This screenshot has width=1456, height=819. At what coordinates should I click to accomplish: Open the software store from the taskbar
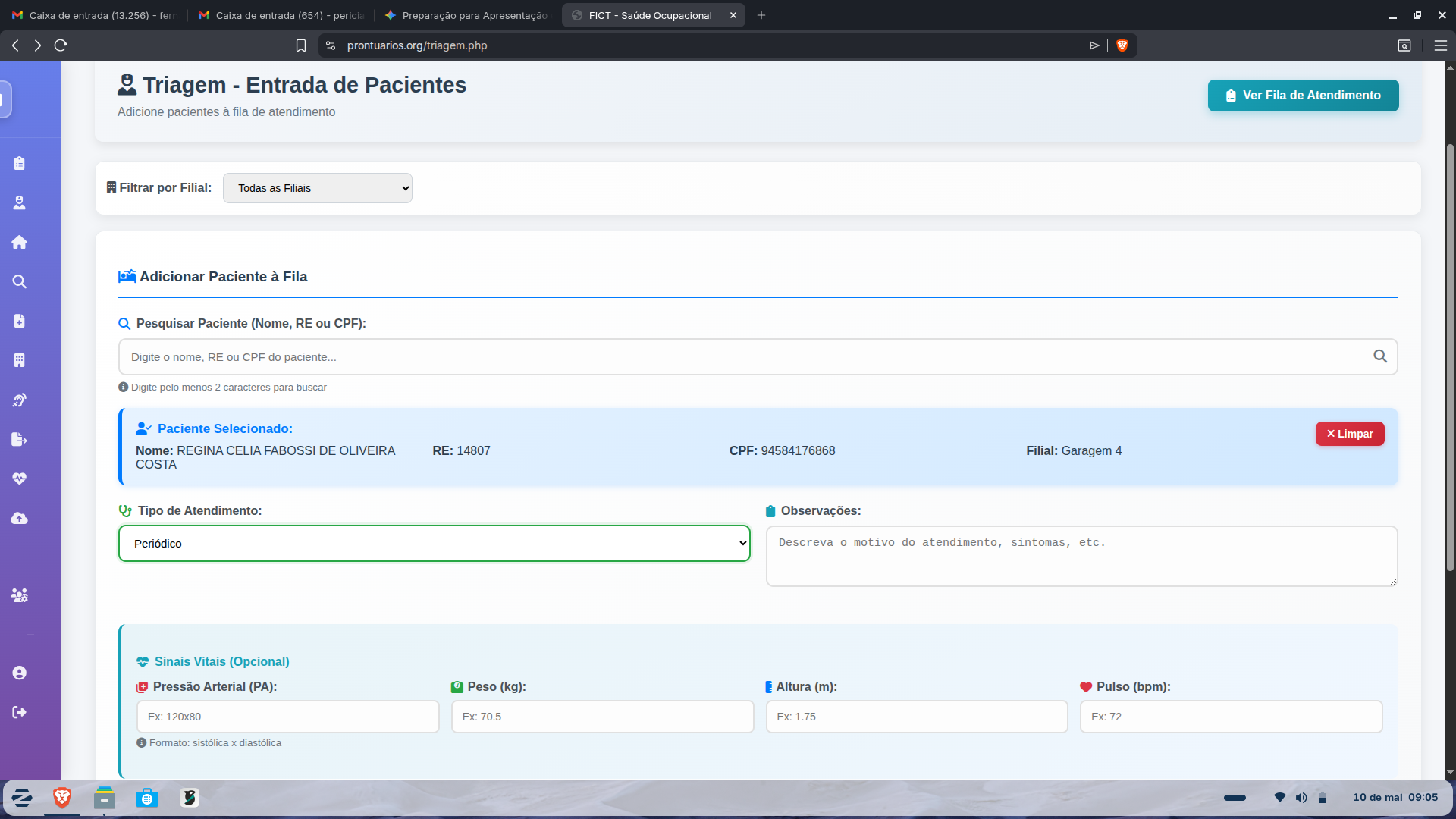tap(147, 798)
